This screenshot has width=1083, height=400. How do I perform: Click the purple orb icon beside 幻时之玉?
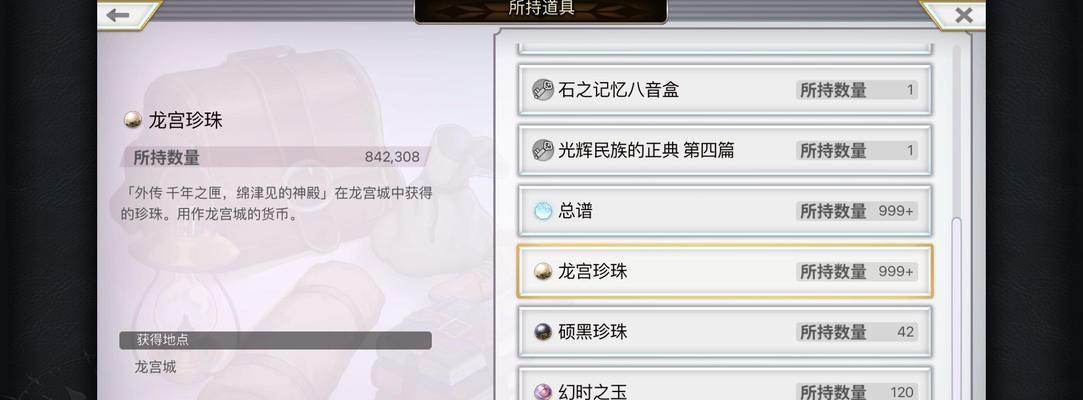(543, 392)
